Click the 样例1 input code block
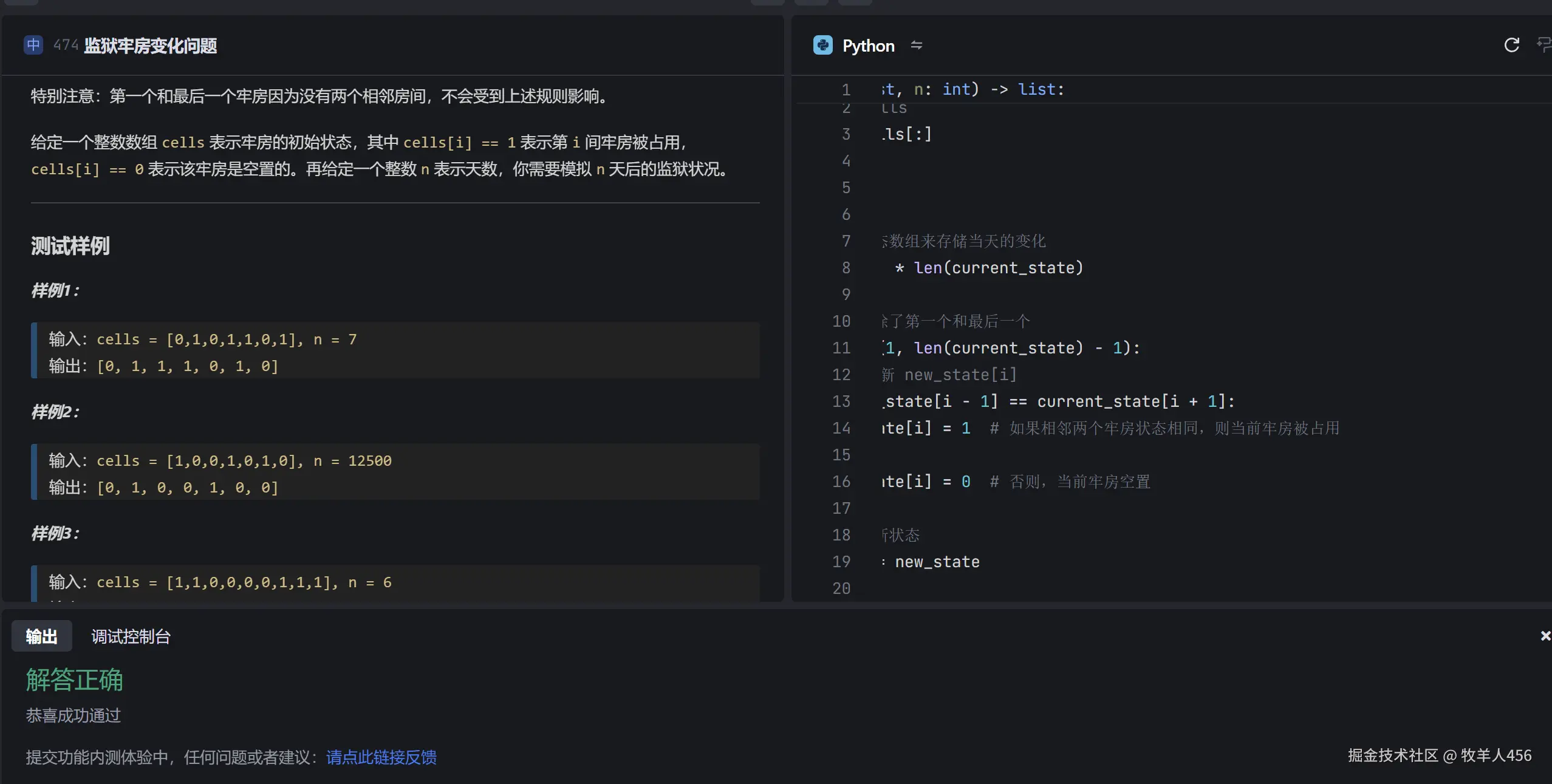The image size is (1552, 784). click(395, 350)
